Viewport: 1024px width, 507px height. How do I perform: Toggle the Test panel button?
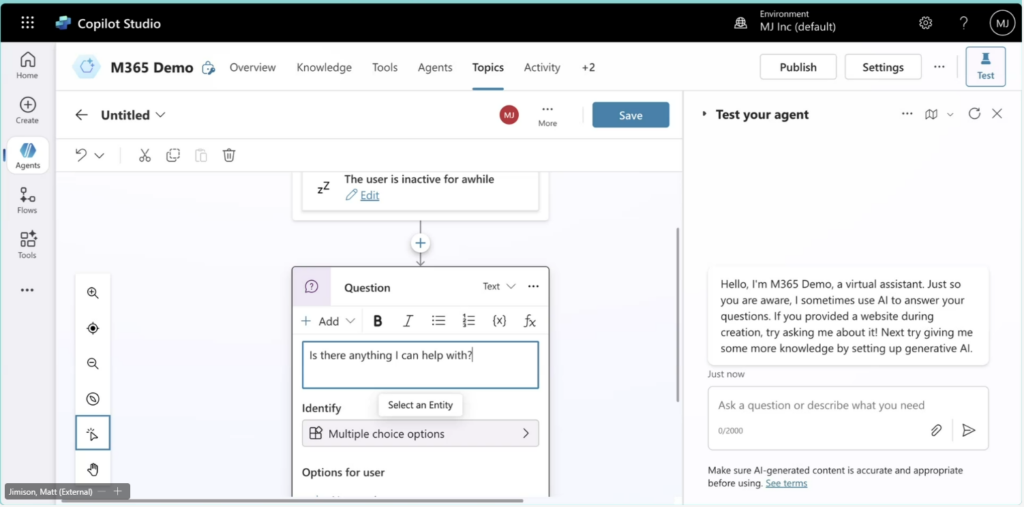pos(985,67)
